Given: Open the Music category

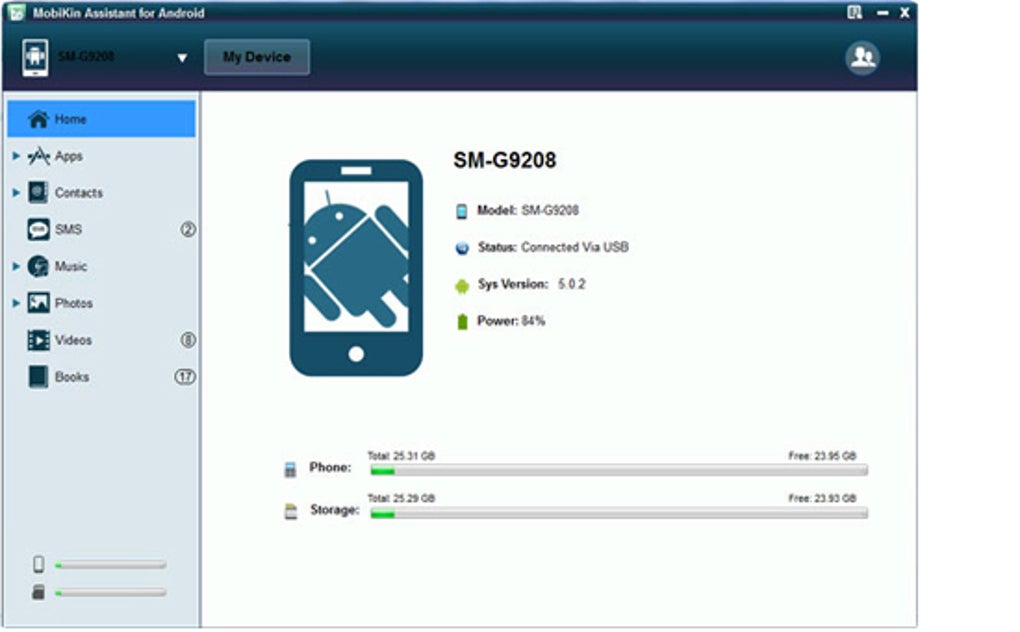Looking at the screenshot, I should [x=71, y=267].
